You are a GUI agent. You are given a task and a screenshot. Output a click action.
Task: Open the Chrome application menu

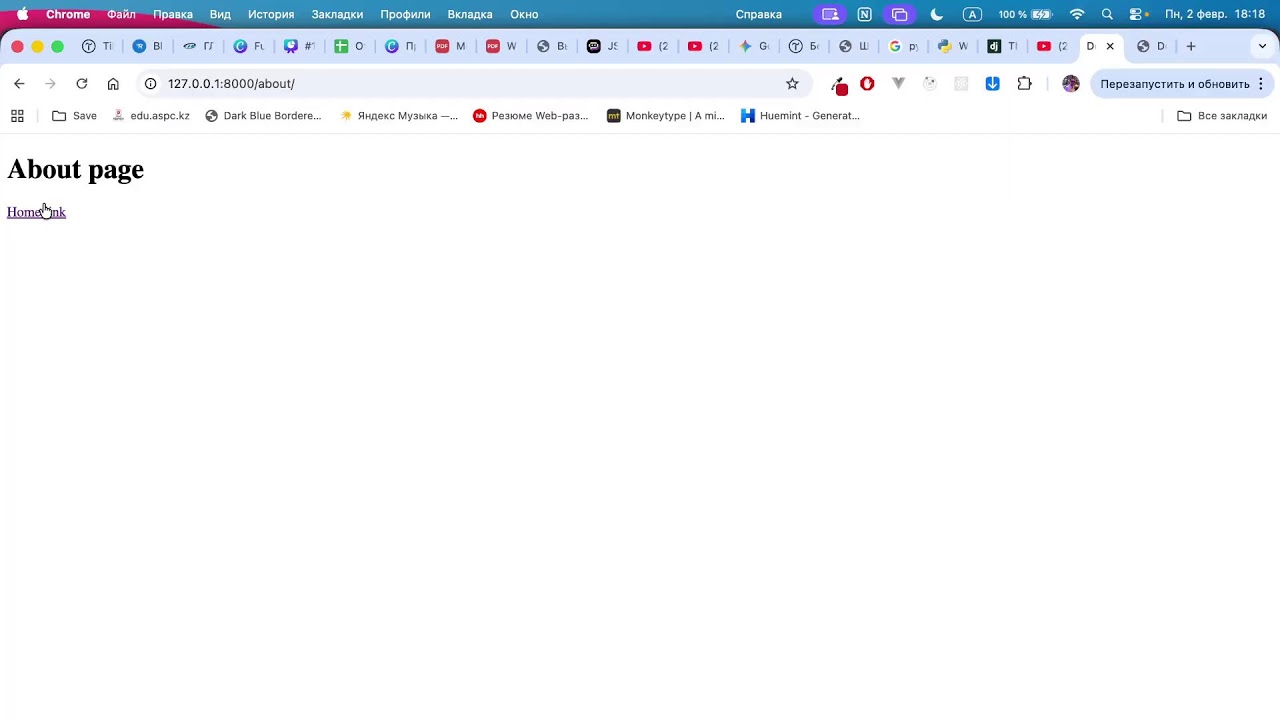point(68,14)
